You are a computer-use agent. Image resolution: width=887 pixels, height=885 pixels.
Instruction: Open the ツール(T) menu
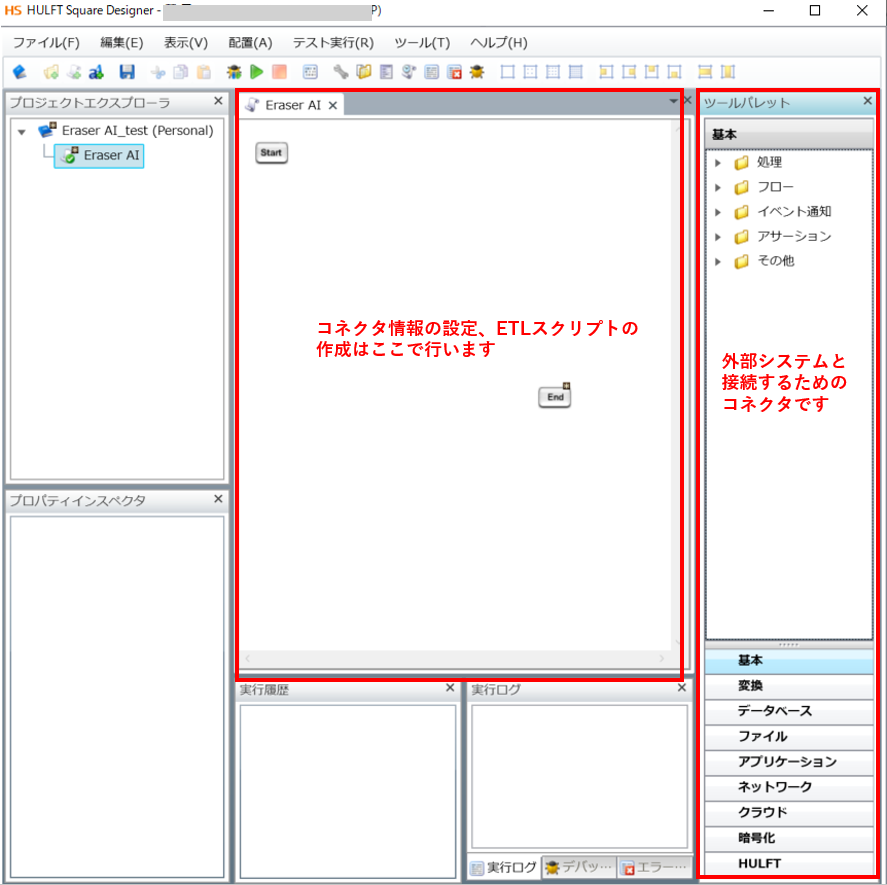pyautogui.click(x=422, y=43)
